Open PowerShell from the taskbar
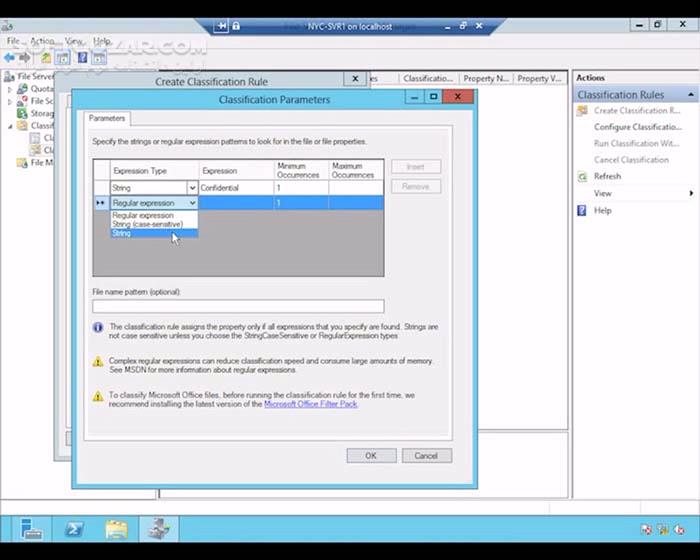 tap(74, 529)
